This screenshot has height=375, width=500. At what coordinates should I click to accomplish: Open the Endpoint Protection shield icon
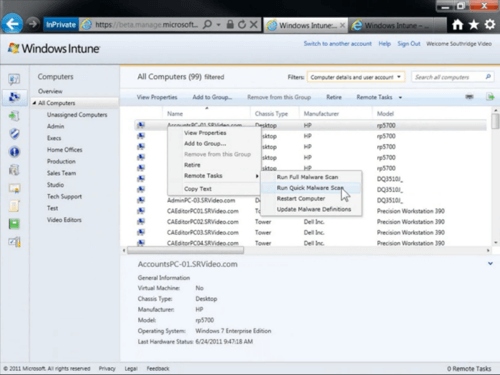[14, 134]
